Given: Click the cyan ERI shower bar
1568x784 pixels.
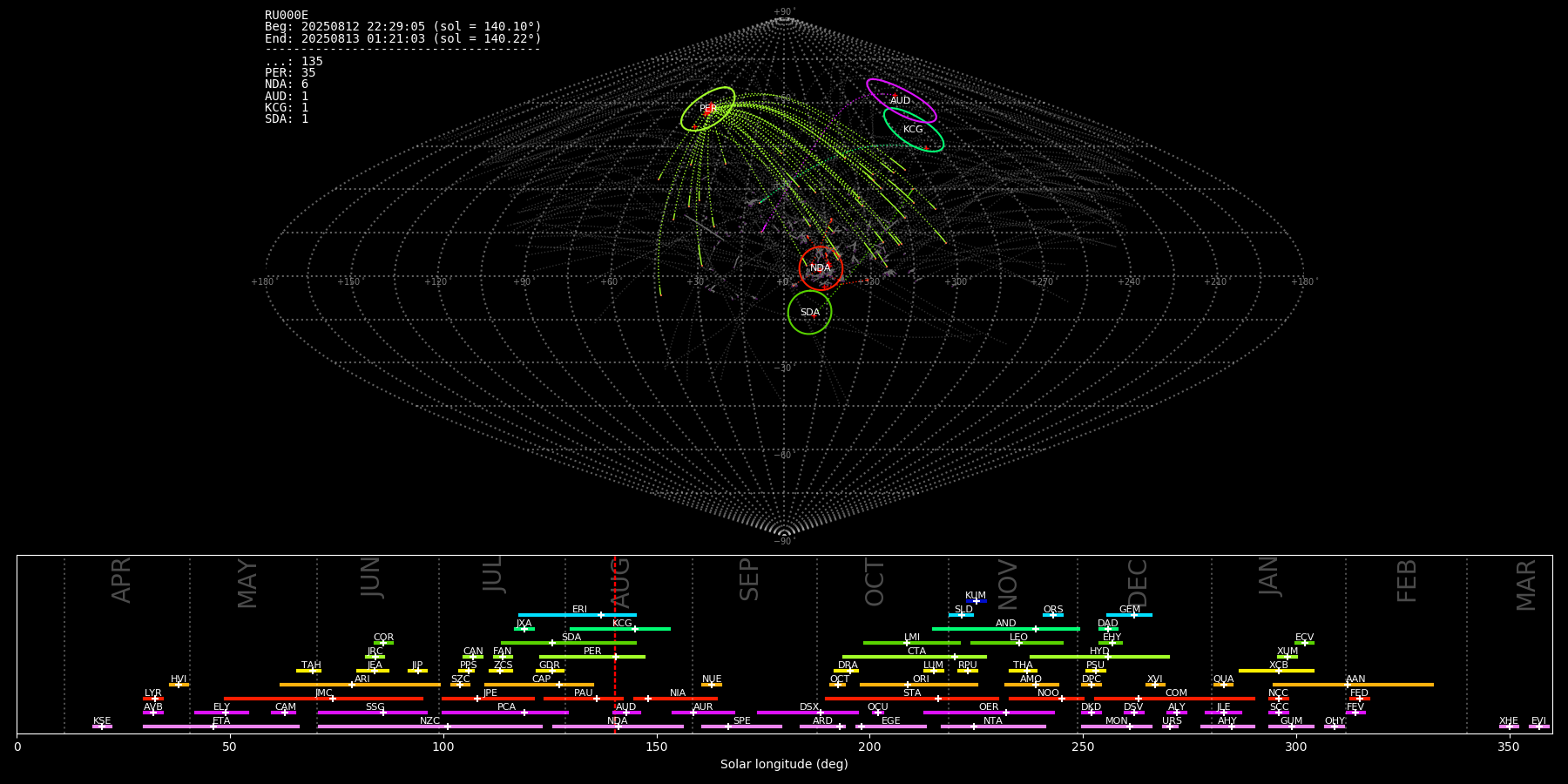Looking at the screenshot, I should 578,615.
